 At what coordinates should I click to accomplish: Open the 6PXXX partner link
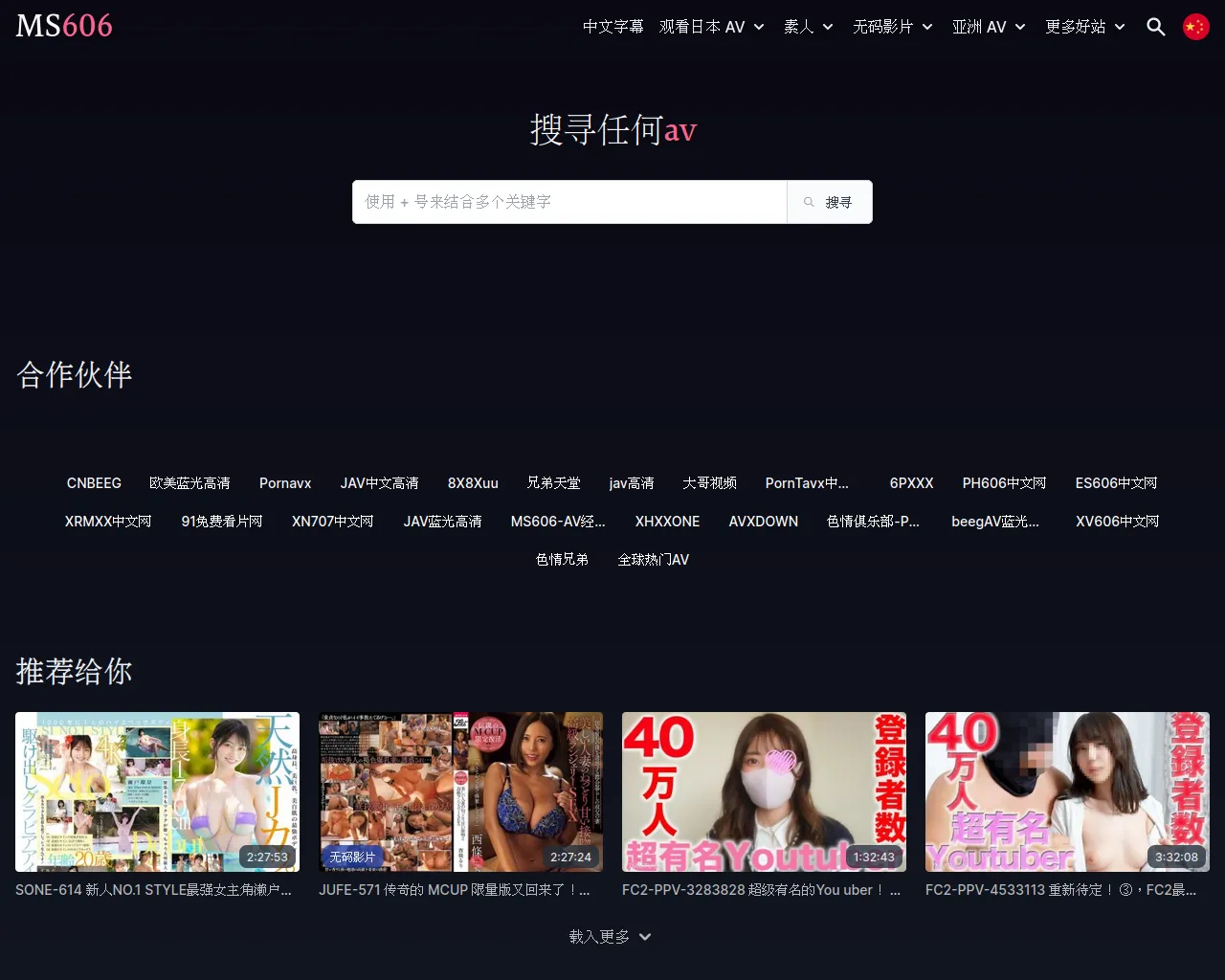coord(911,483)
